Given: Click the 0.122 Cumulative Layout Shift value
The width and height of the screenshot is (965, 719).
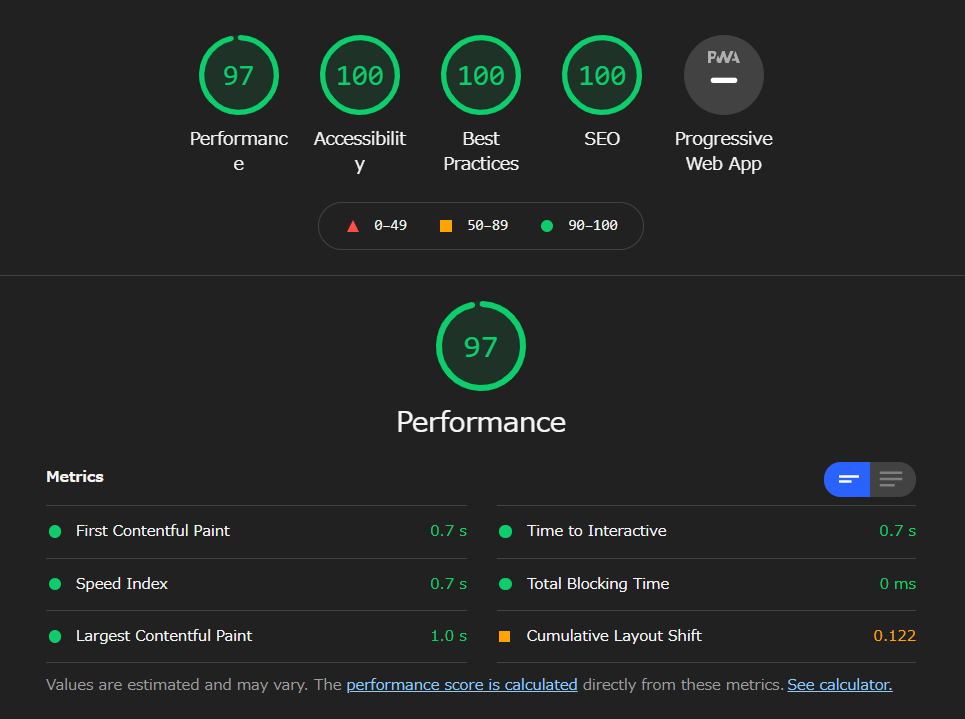Looking at the screenshot, I should click(894, 636).
